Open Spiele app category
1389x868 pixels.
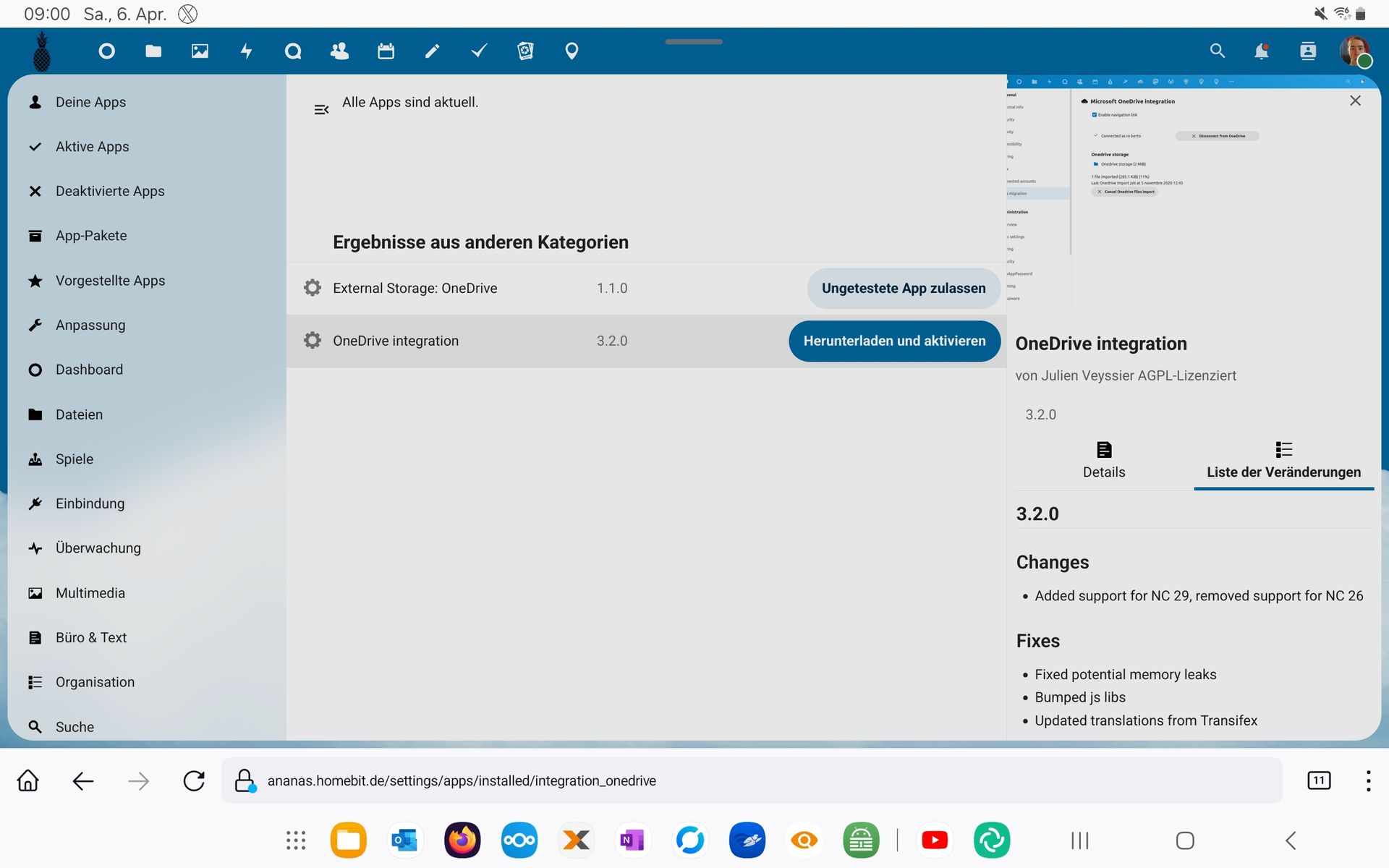[147, 459]
